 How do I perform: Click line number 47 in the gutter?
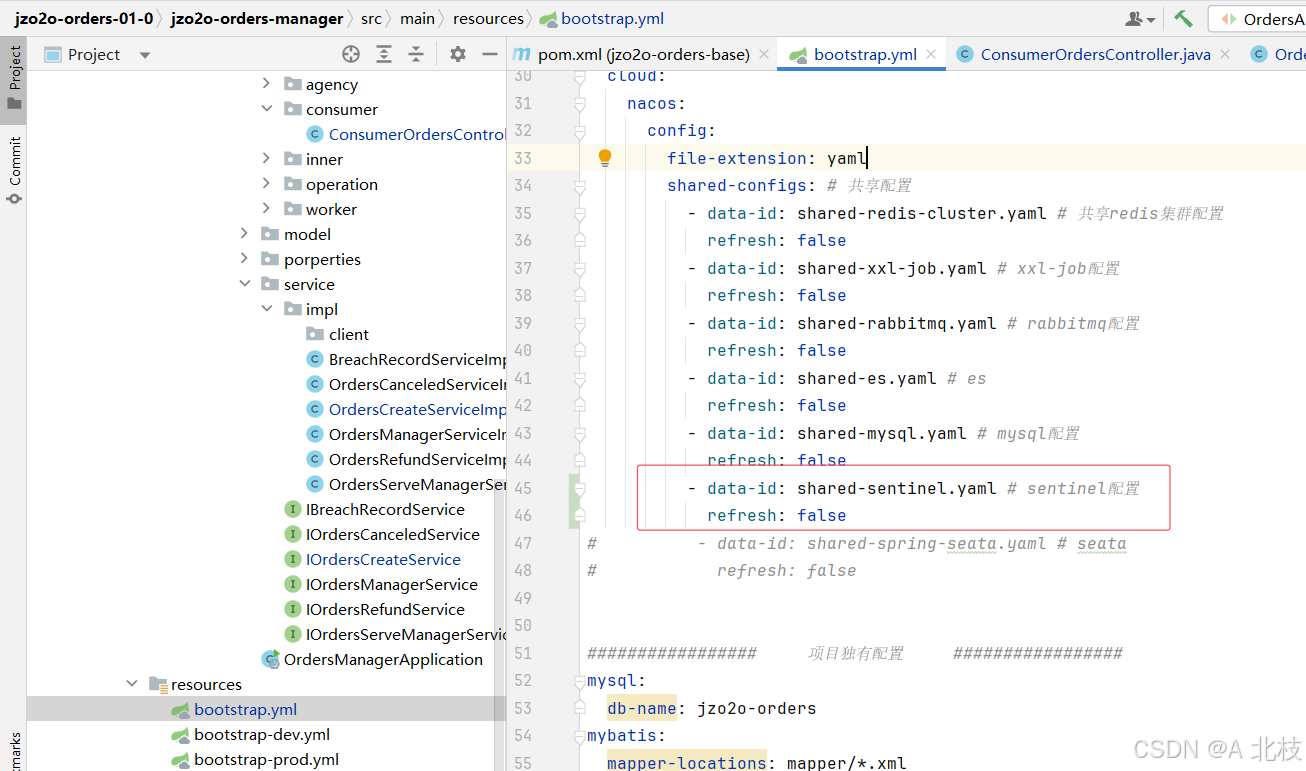pyautogui.click(x=523, y=543)
